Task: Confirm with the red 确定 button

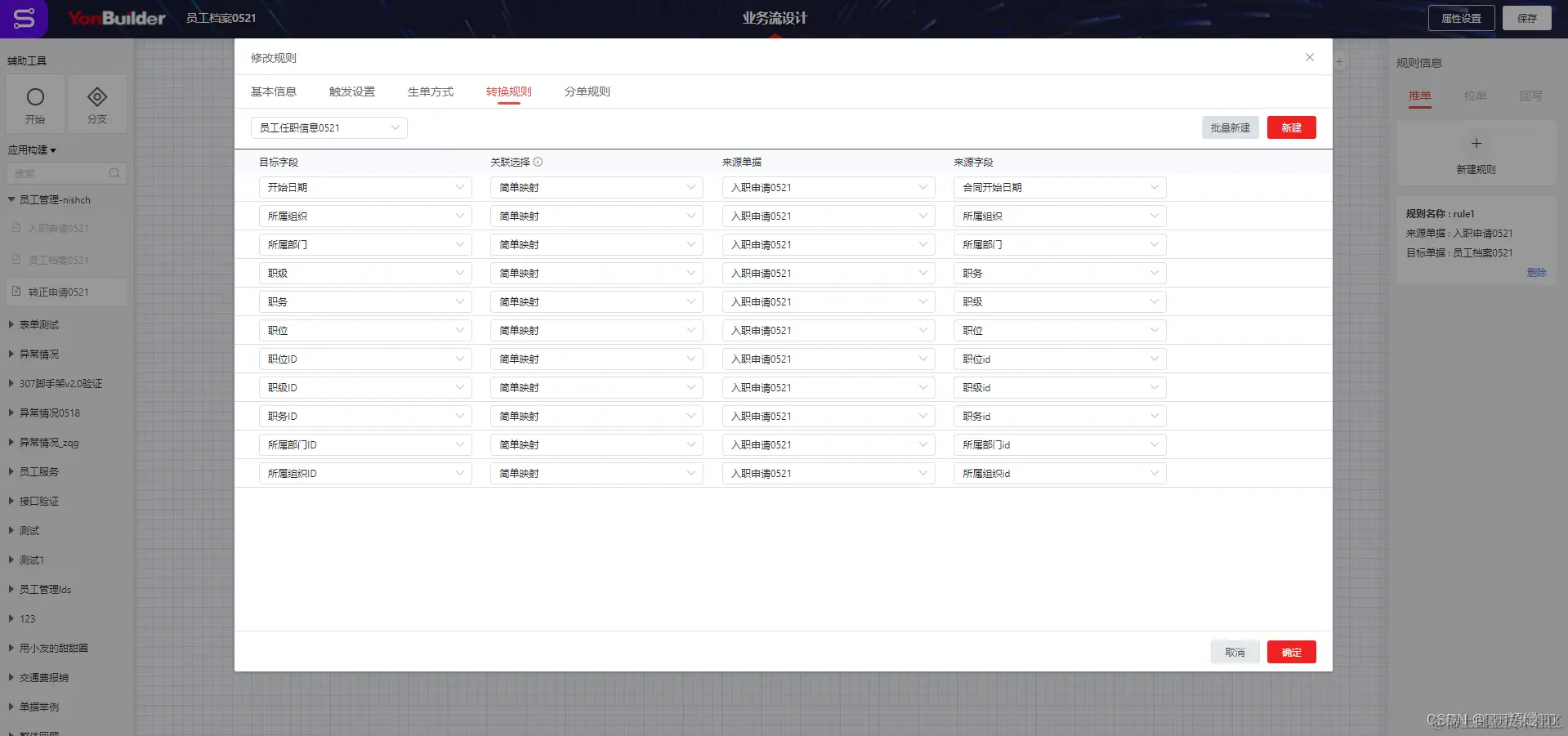Action: pyautogui.click(x=1291, y=652)
